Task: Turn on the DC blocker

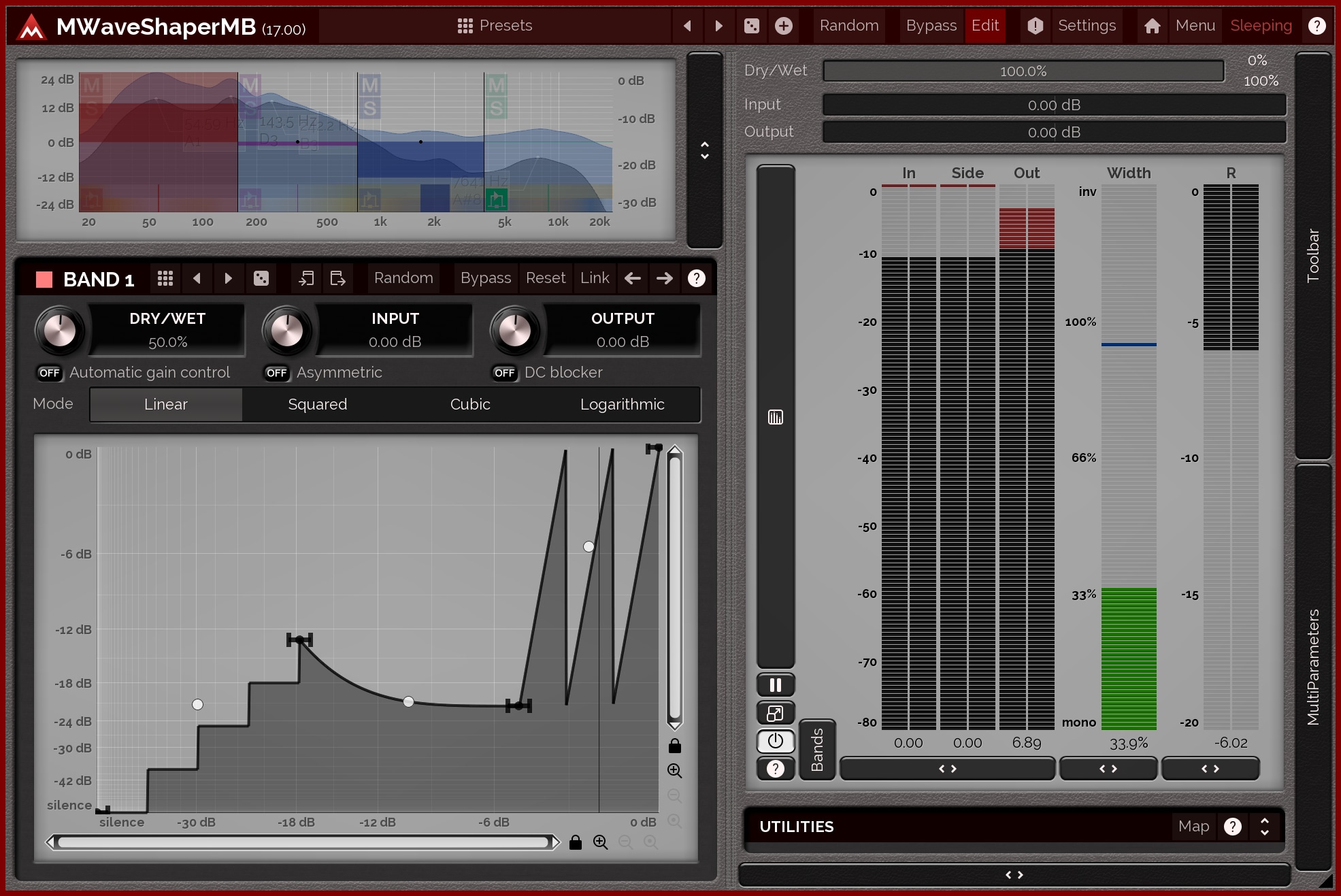Action: point(504,373)
